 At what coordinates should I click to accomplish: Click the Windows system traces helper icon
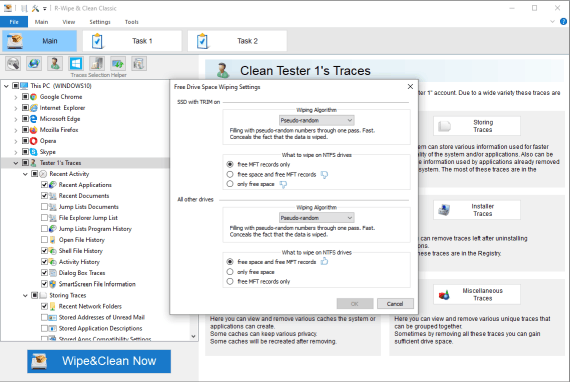pyautogui.click(x=76, y=64)
